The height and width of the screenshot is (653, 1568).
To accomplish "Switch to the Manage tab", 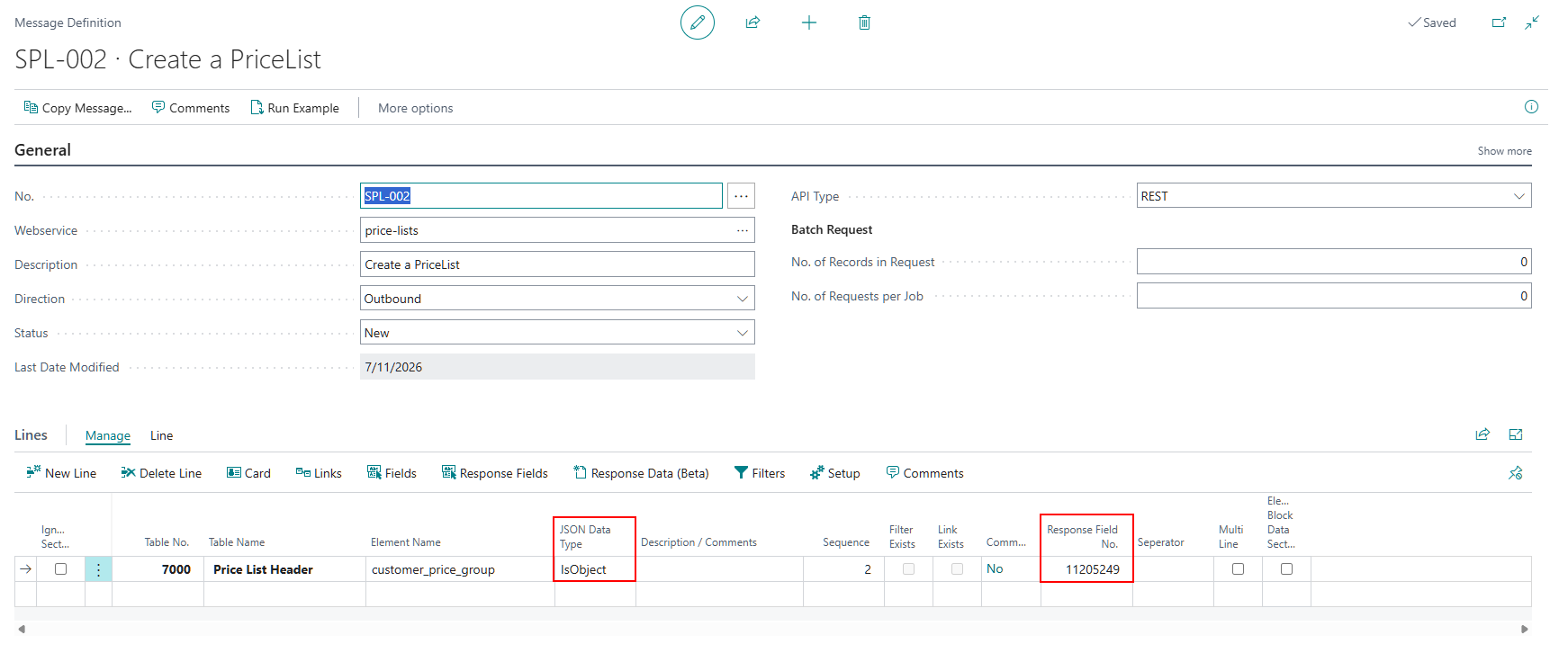I will [x=108, y=435].
